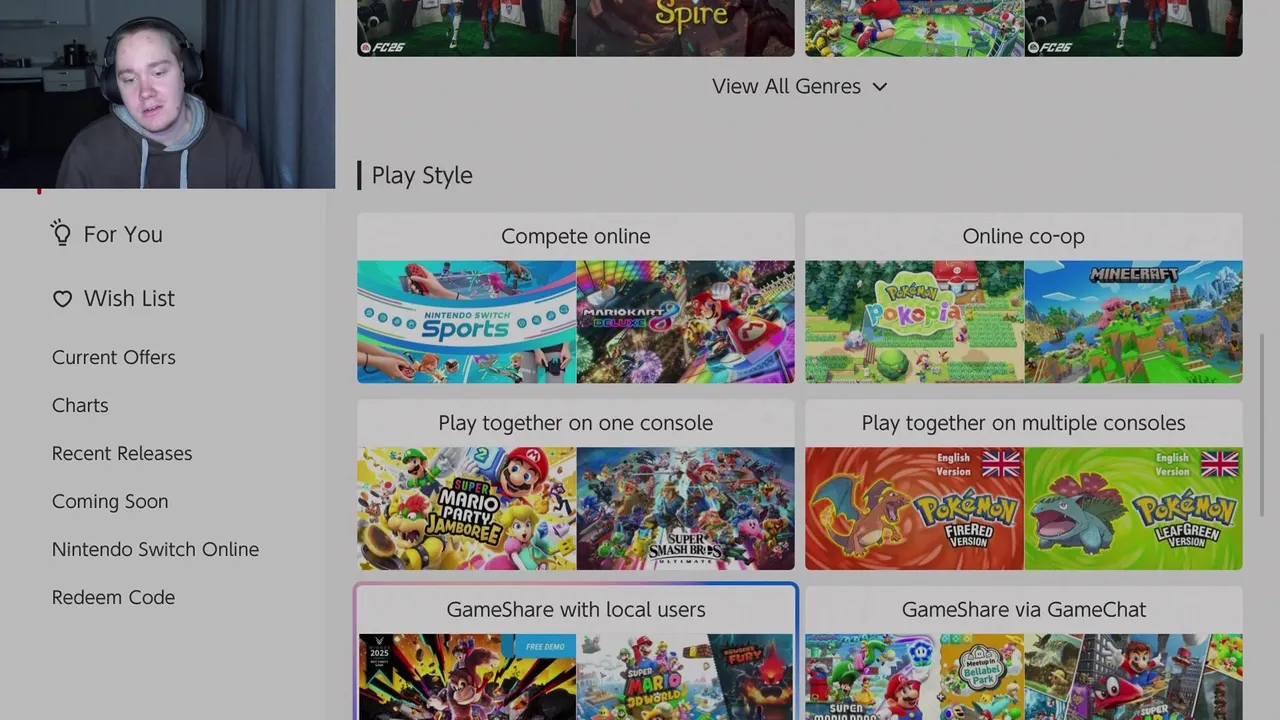Open GameShare with local users
The image size is (1280, 720).
tap(576, 653)
